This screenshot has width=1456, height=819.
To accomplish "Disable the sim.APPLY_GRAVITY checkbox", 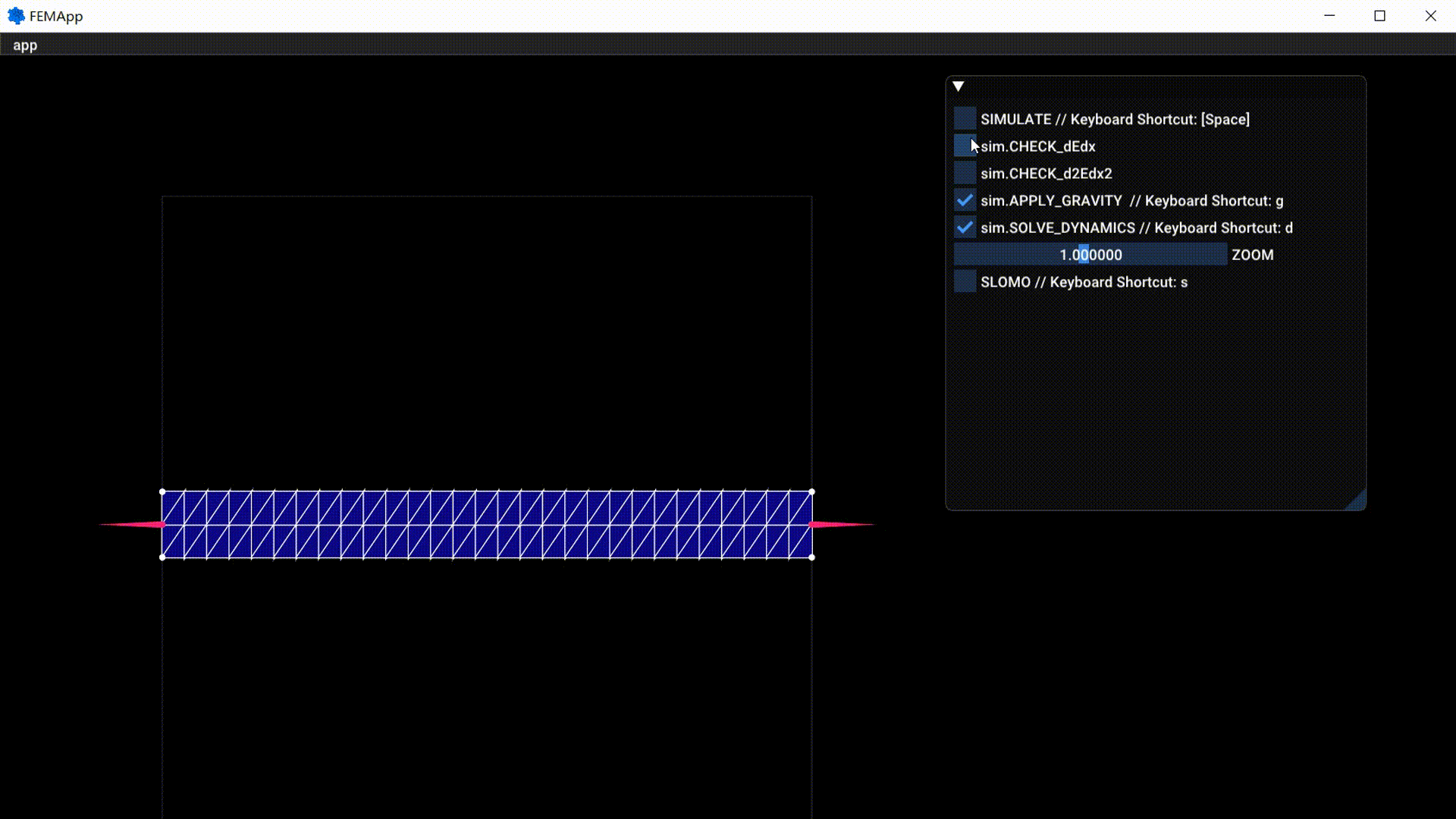I will click(965, 201).
